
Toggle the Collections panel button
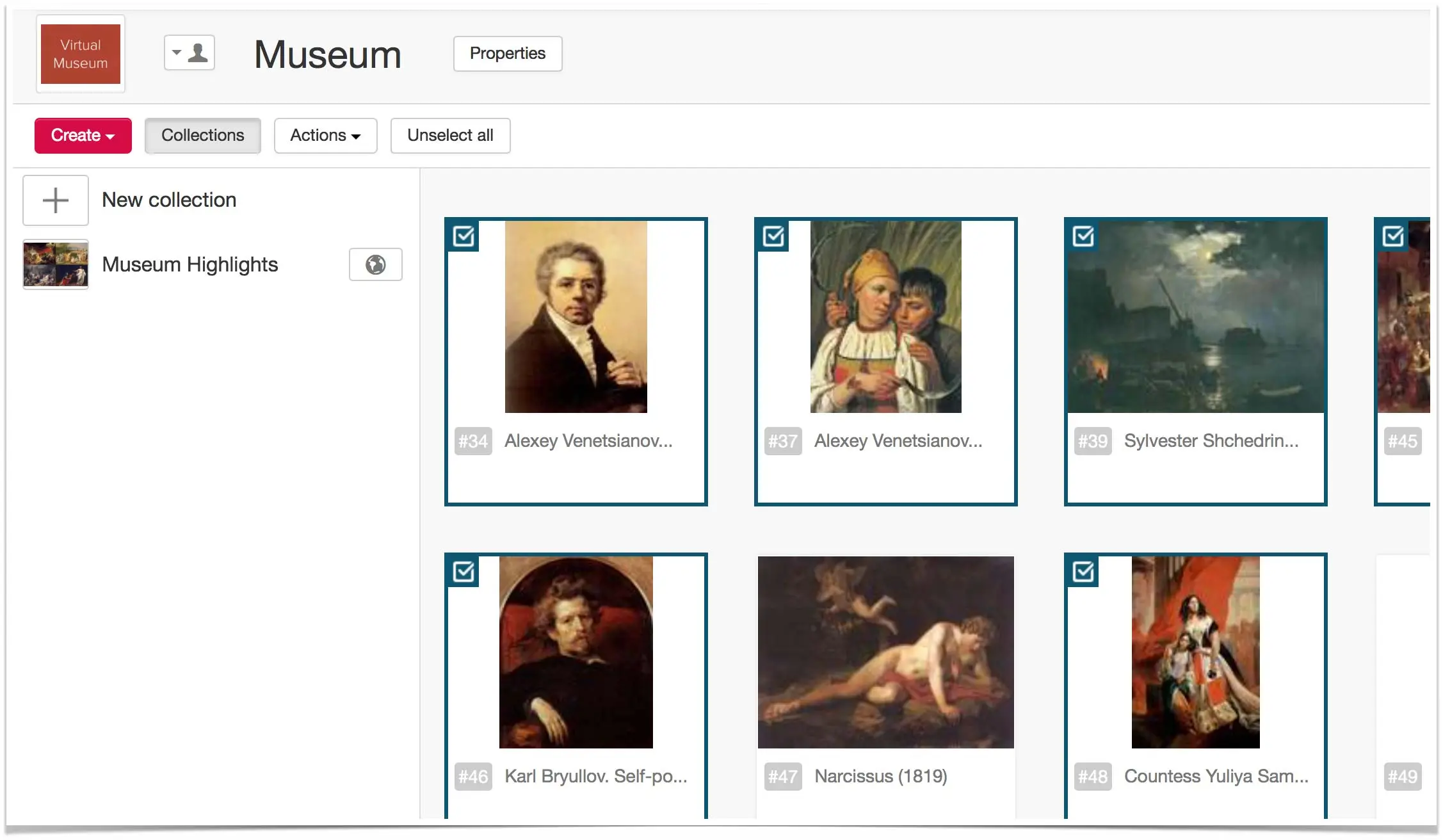pyautogui.click(x=203, y=136)
